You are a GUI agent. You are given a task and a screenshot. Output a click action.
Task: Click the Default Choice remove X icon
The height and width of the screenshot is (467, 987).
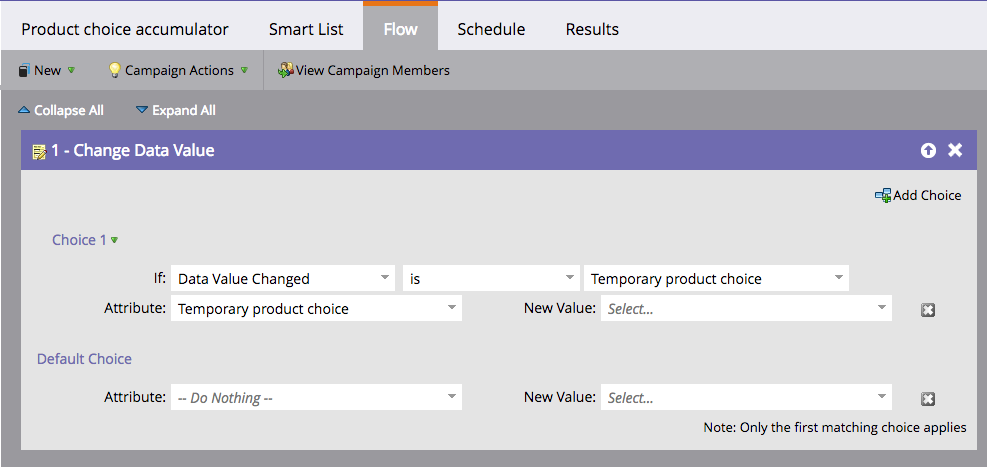(x=928, y=399)
